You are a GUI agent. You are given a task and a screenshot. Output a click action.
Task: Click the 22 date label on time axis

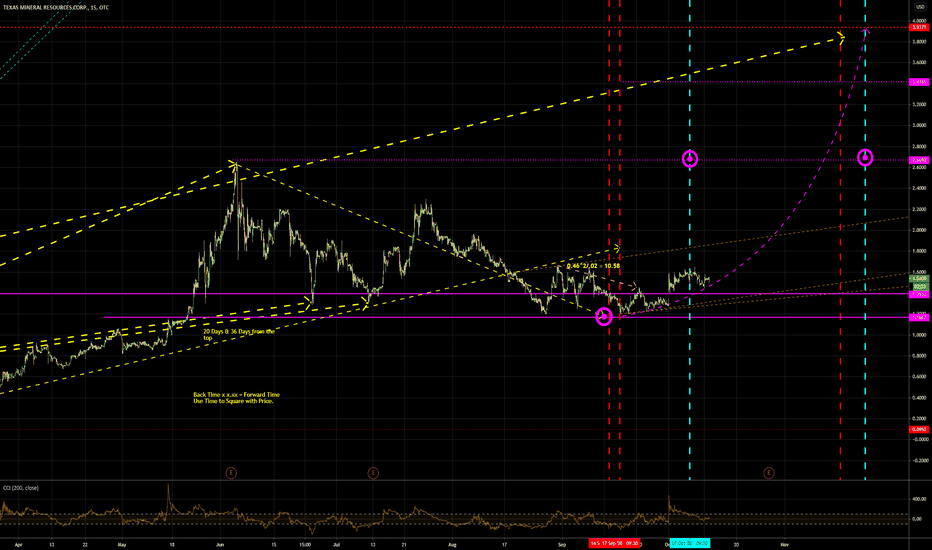tap(85, 544)
